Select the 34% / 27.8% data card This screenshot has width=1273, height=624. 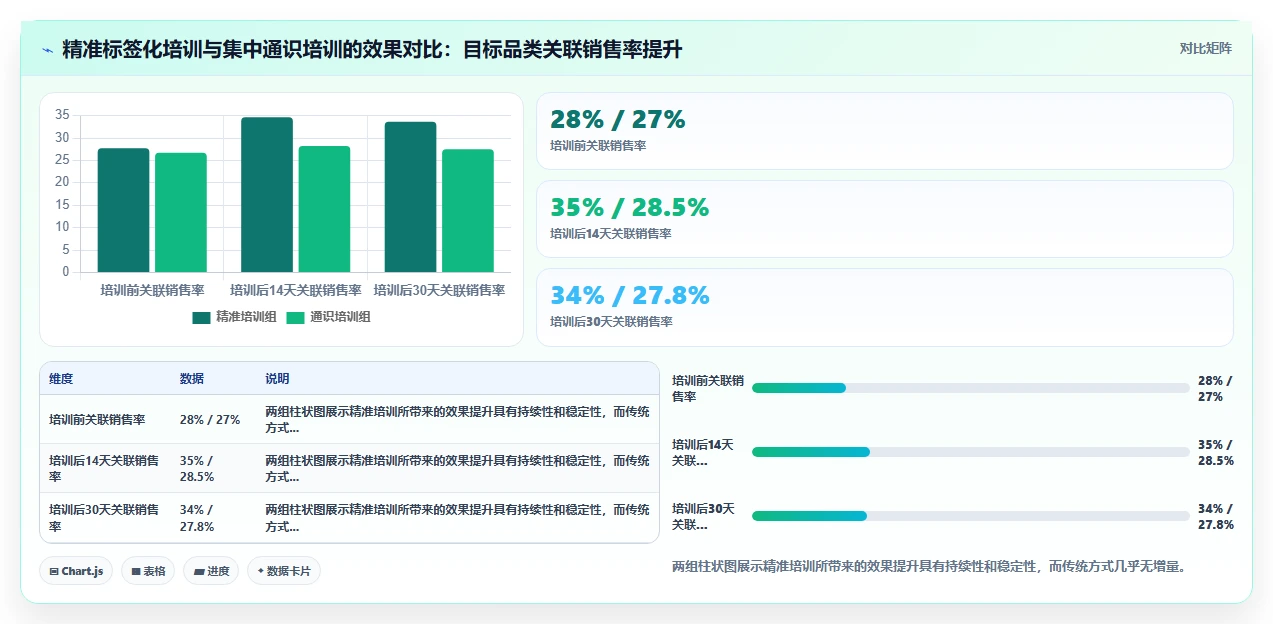884,307
